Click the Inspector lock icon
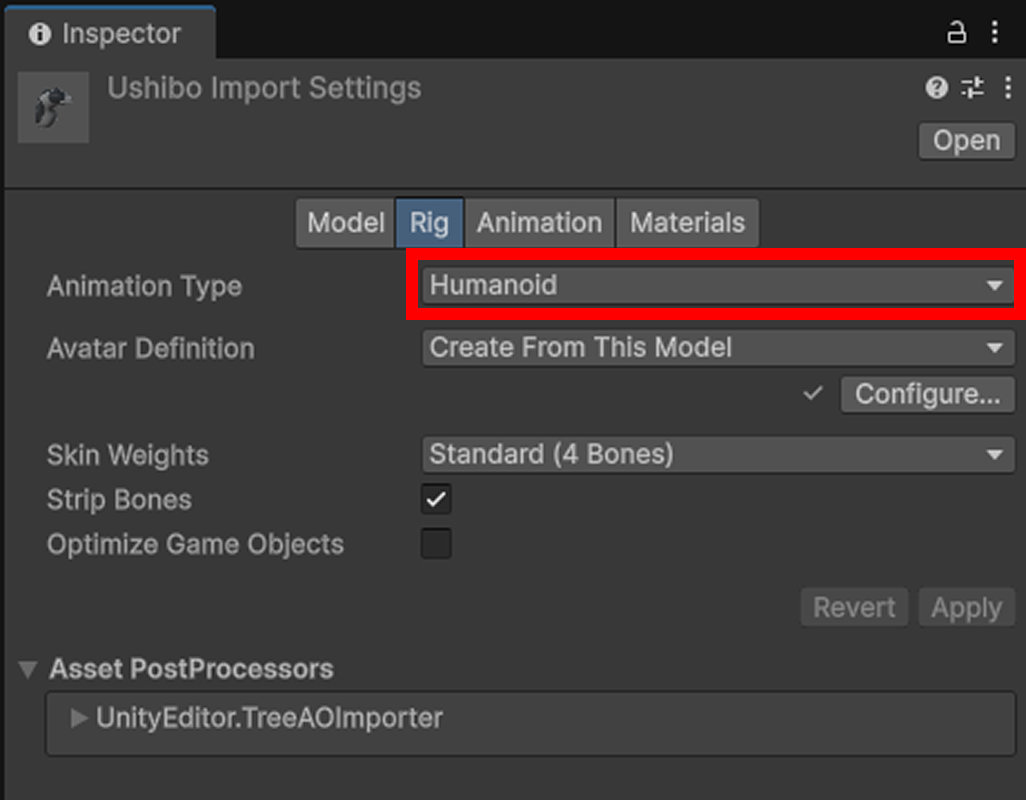The height and width of the screenshot is (800, 1026). click(x=956, y=32)
